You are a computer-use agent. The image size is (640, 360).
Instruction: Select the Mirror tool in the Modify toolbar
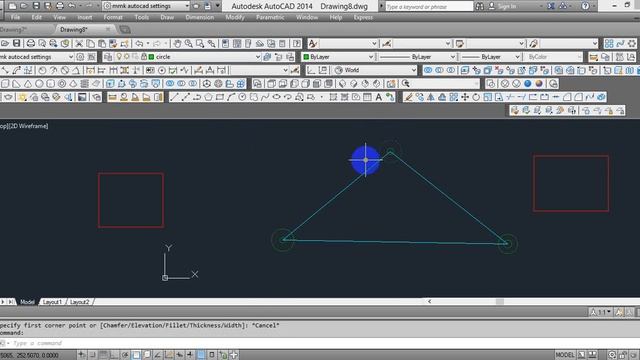[x=431, y=97]
